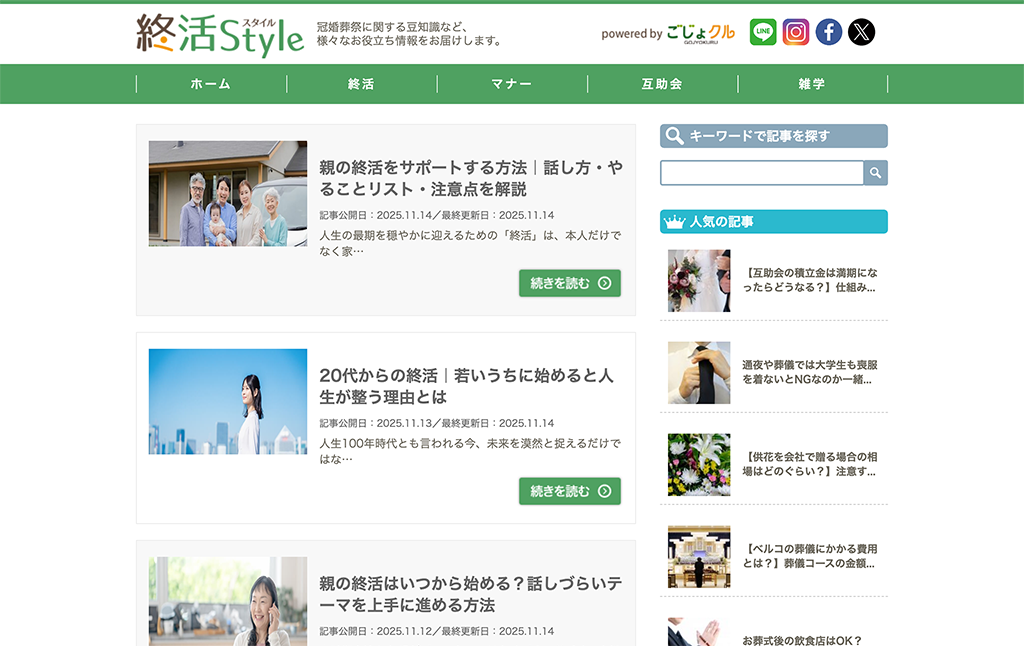
Task: Click the Facebook icon in header
Action: (829, 32)
